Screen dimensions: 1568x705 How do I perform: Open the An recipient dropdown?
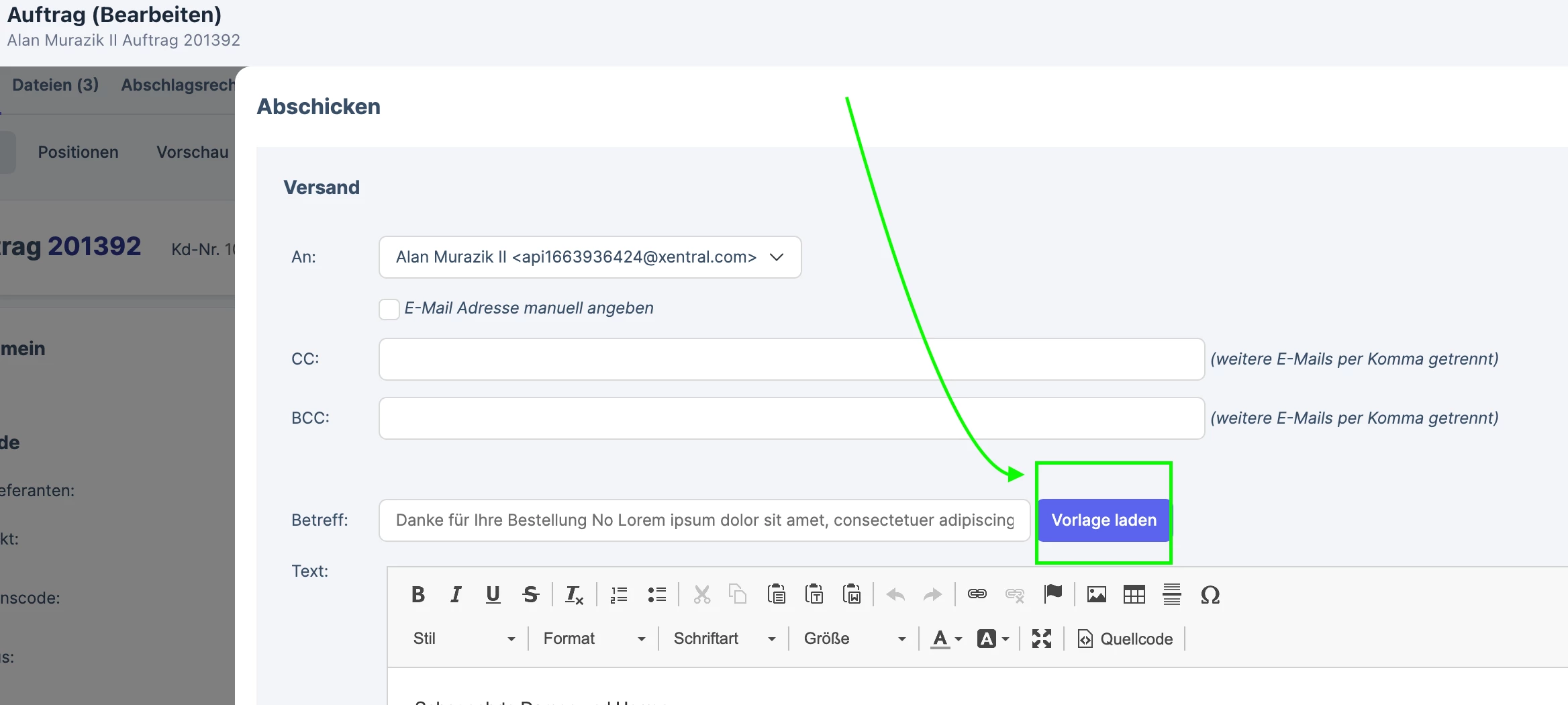coord(590,257)
